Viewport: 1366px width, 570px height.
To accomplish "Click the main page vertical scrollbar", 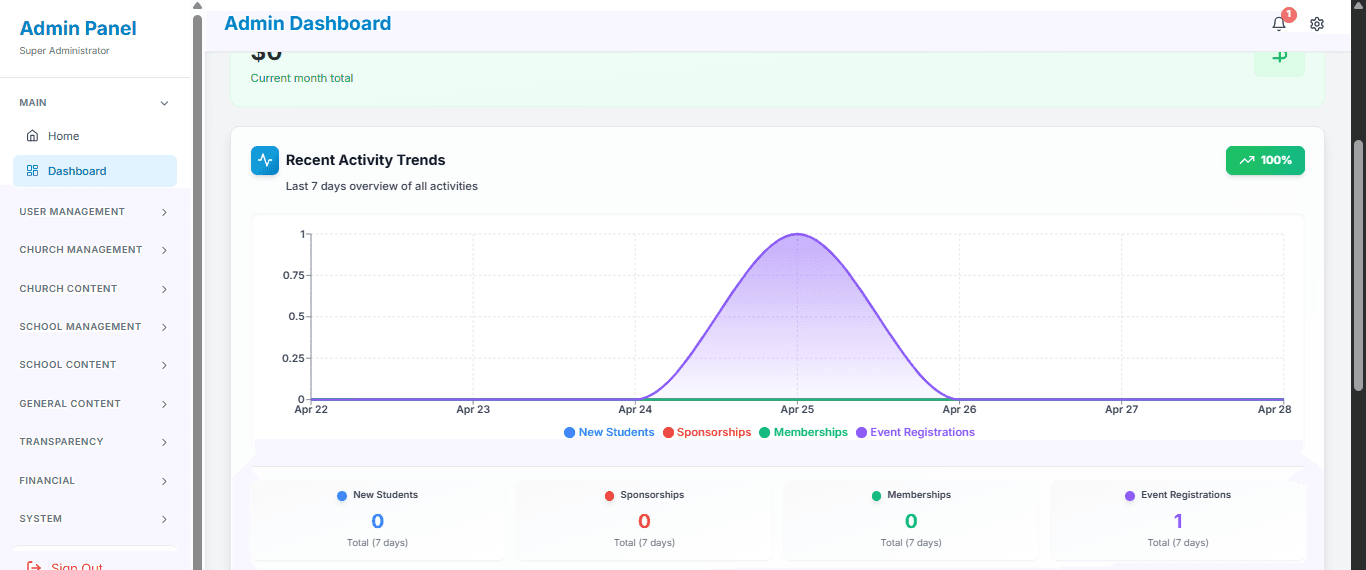I will click(x=1358, y=265).
